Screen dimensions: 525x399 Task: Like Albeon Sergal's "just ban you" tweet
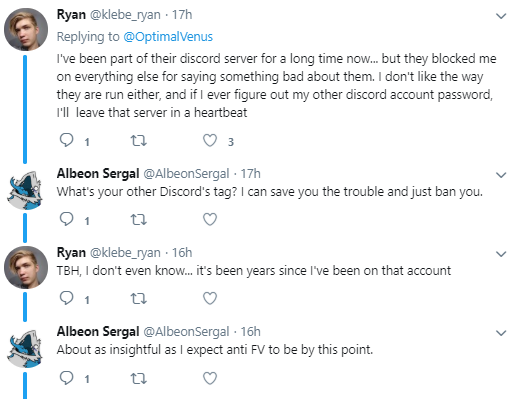(210, 220)
